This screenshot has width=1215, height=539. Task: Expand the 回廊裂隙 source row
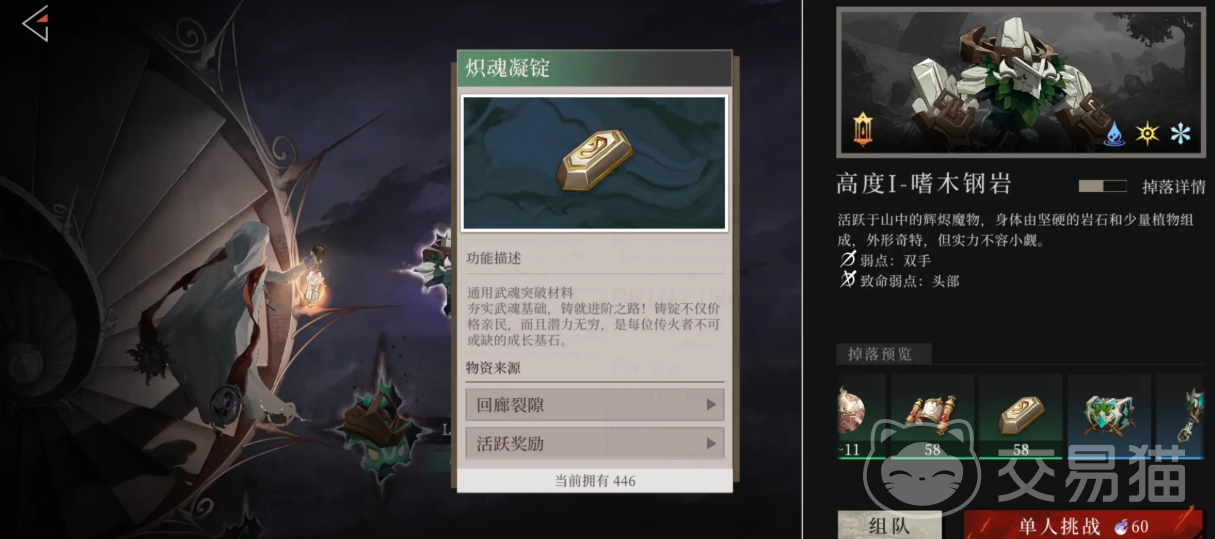point(594,405)
